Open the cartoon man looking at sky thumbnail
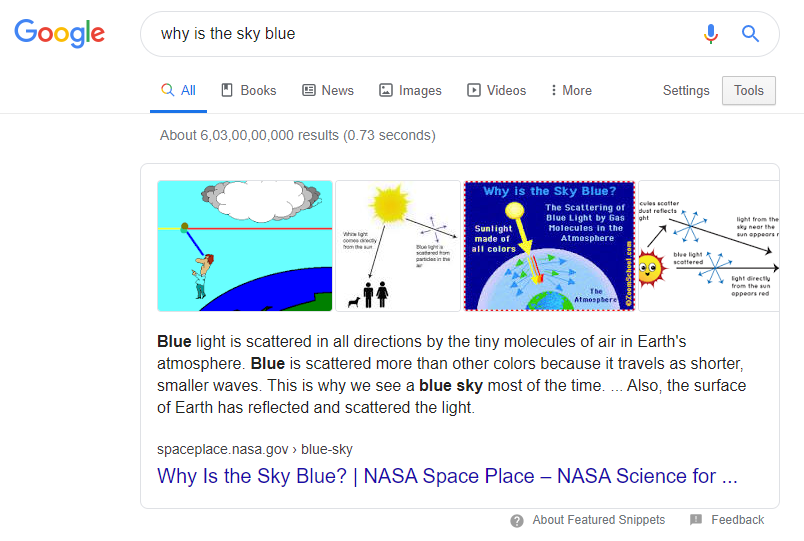The image size is (804, 541). [245, 246]
